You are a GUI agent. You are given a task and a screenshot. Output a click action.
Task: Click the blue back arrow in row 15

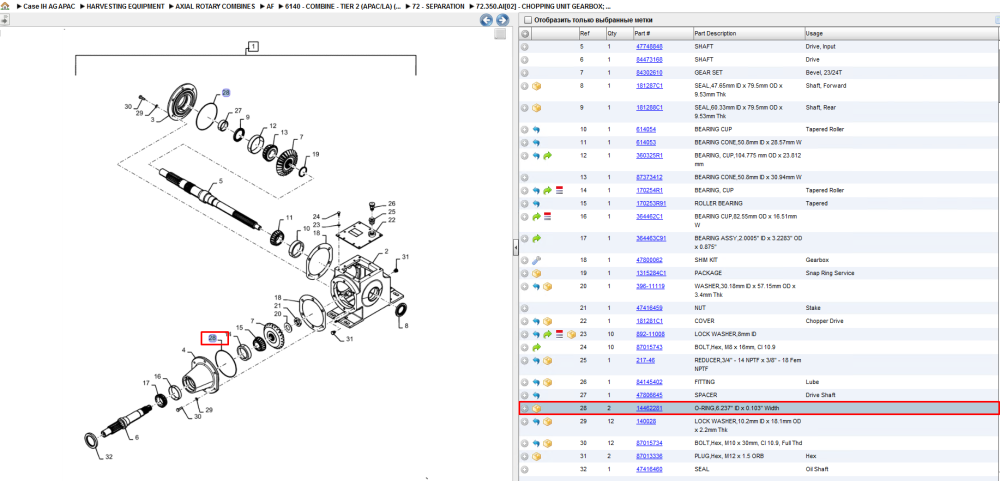[x=536, y=204]
